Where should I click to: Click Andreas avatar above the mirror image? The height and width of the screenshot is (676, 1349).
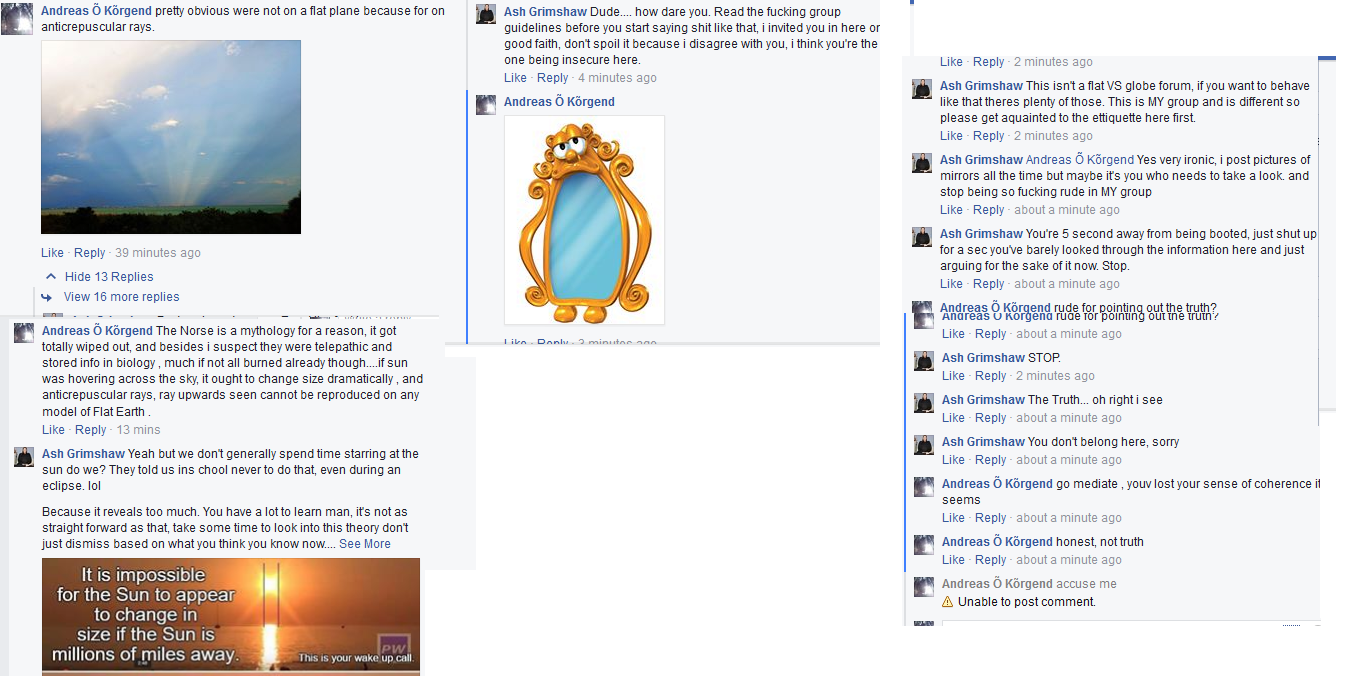click(486, 104)
